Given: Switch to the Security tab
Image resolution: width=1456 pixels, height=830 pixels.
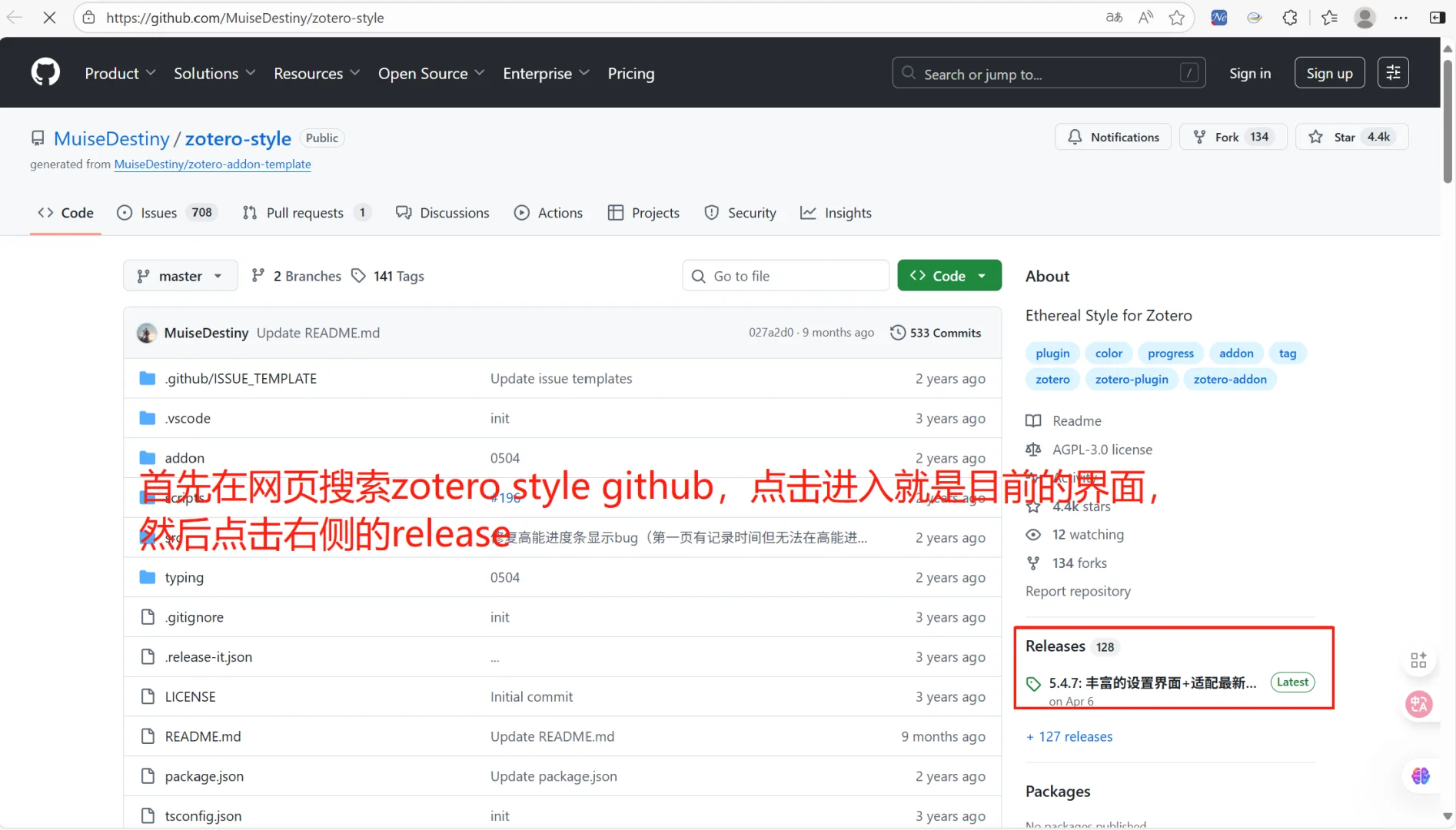Looking at the screenshot, I should 740,213.
